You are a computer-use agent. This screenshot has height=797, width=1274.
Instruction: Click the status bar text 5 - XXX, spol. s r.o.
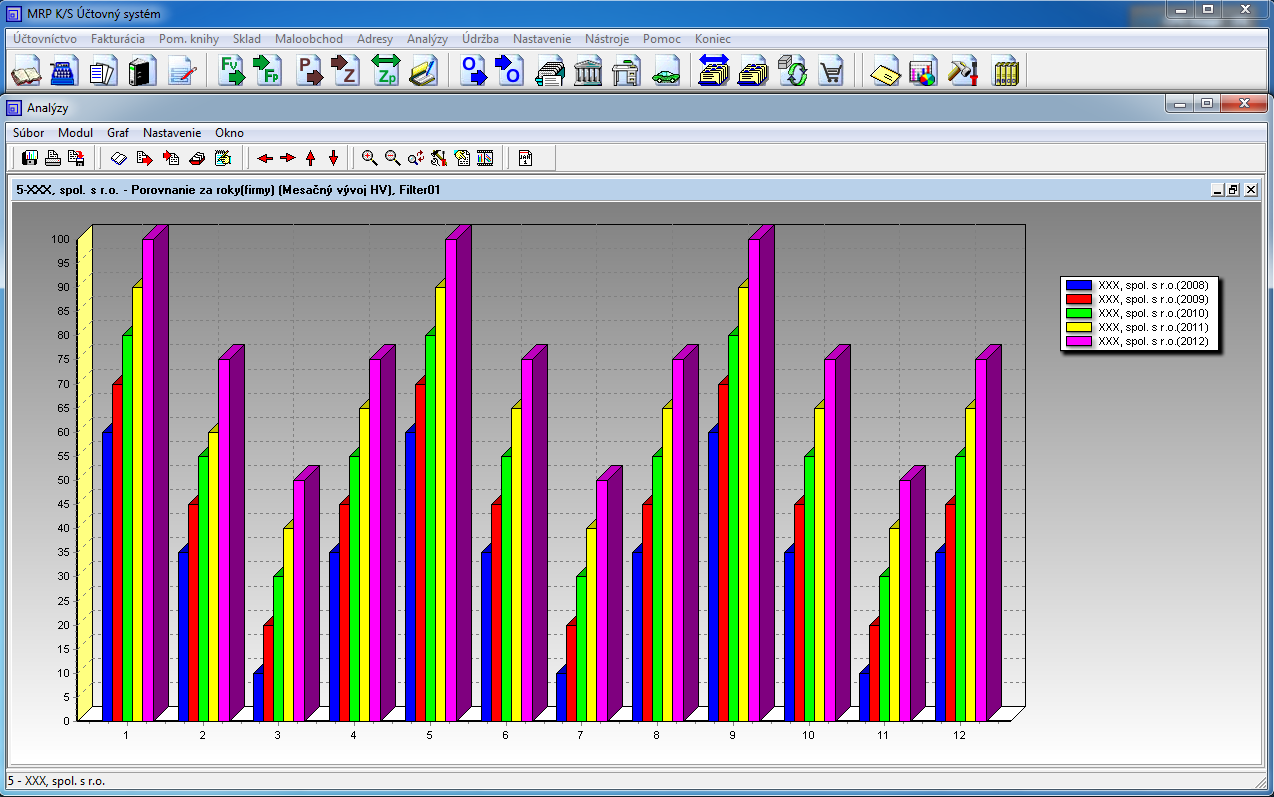pos(56,781)
